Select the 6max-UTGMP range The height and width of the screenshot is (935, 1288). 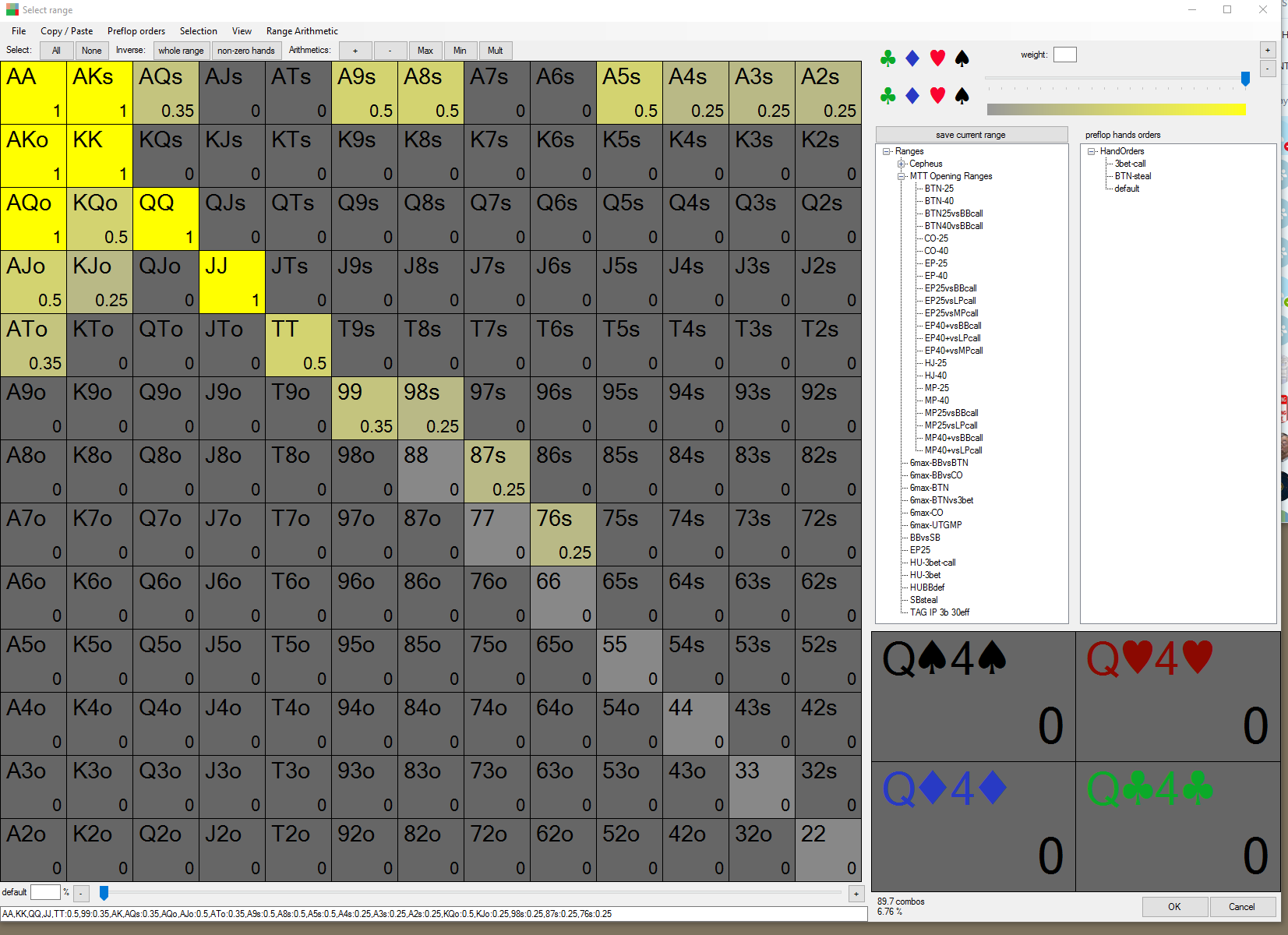(x=936, y=525)
